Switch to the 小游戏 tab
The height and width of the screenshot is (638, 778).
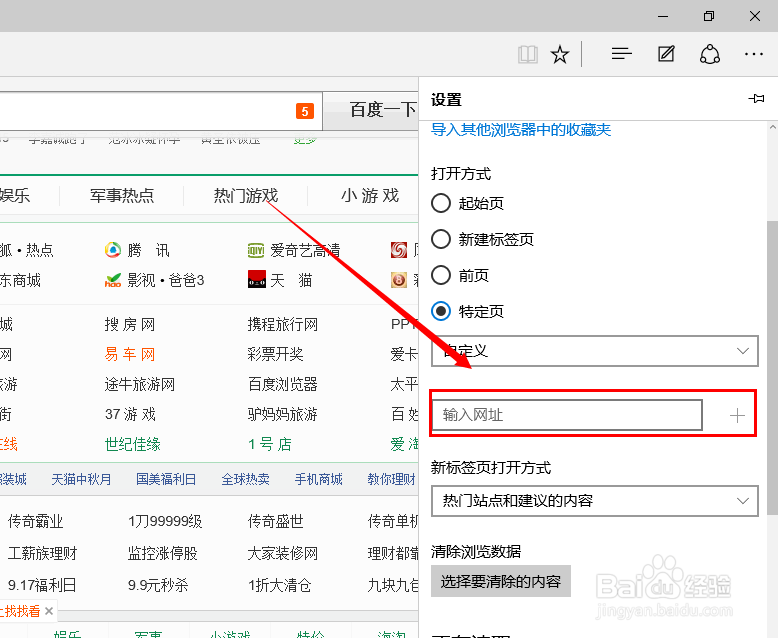point(370,195)
